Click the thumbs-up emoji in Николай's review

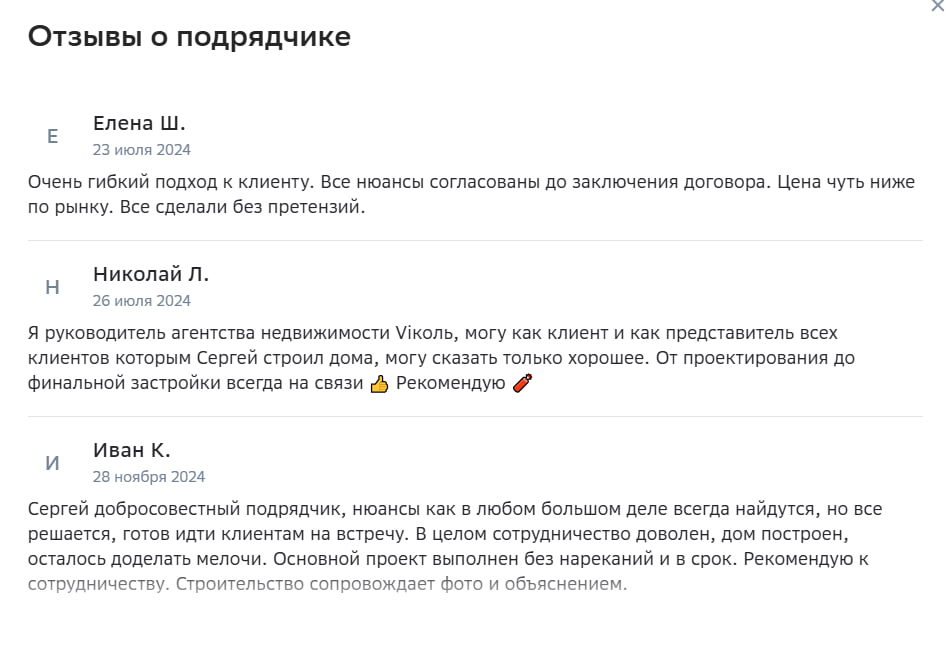[x=379, y=384]
